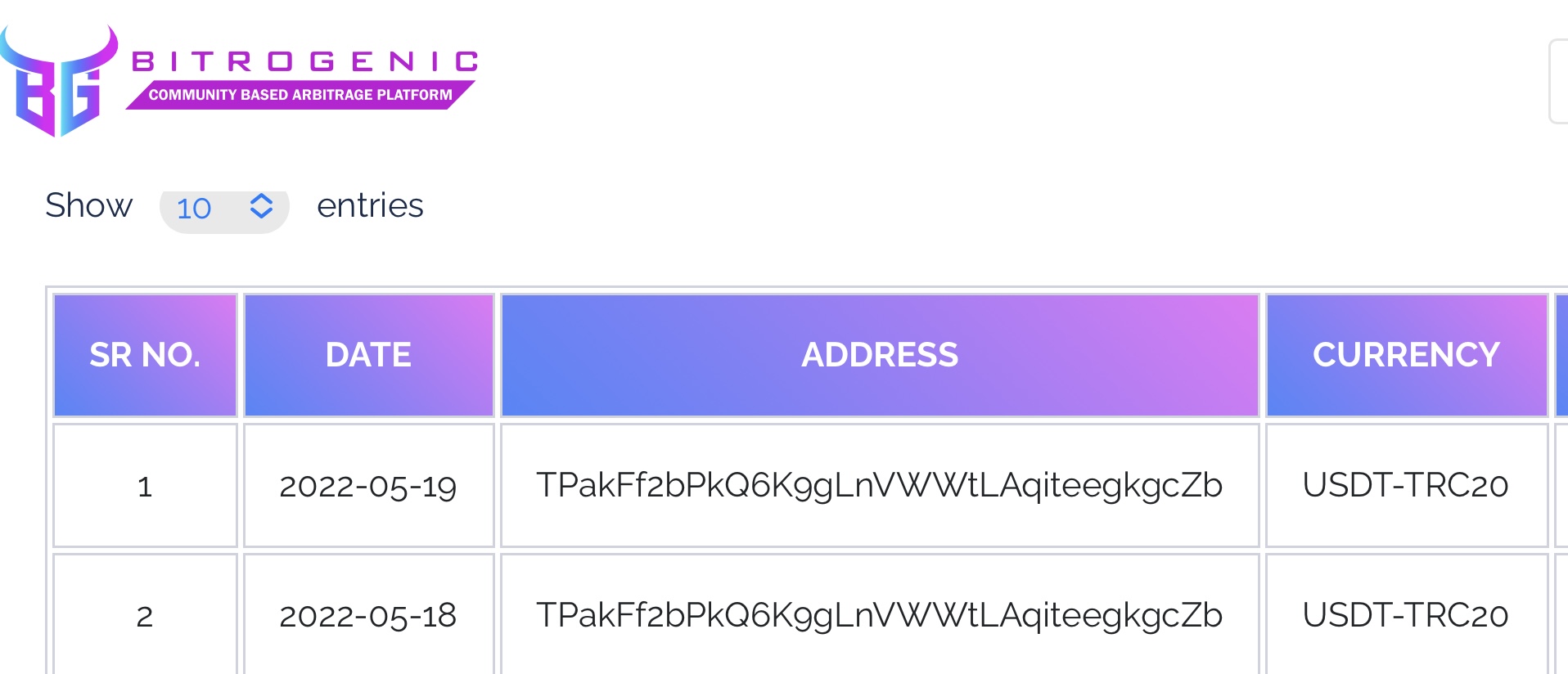Click the partially visible box at top right
This screenshot has width=1568, height=674.
pyautogui.click(x=1558, y=82)
